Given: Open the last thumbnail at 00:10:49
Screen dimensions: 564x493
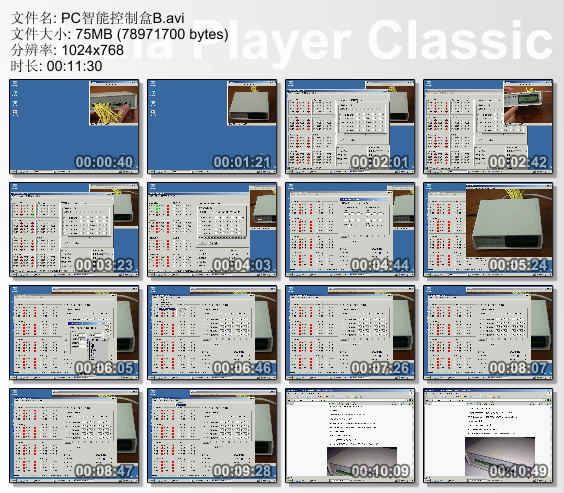Looking at the screenshot, I should click(488, 436).
